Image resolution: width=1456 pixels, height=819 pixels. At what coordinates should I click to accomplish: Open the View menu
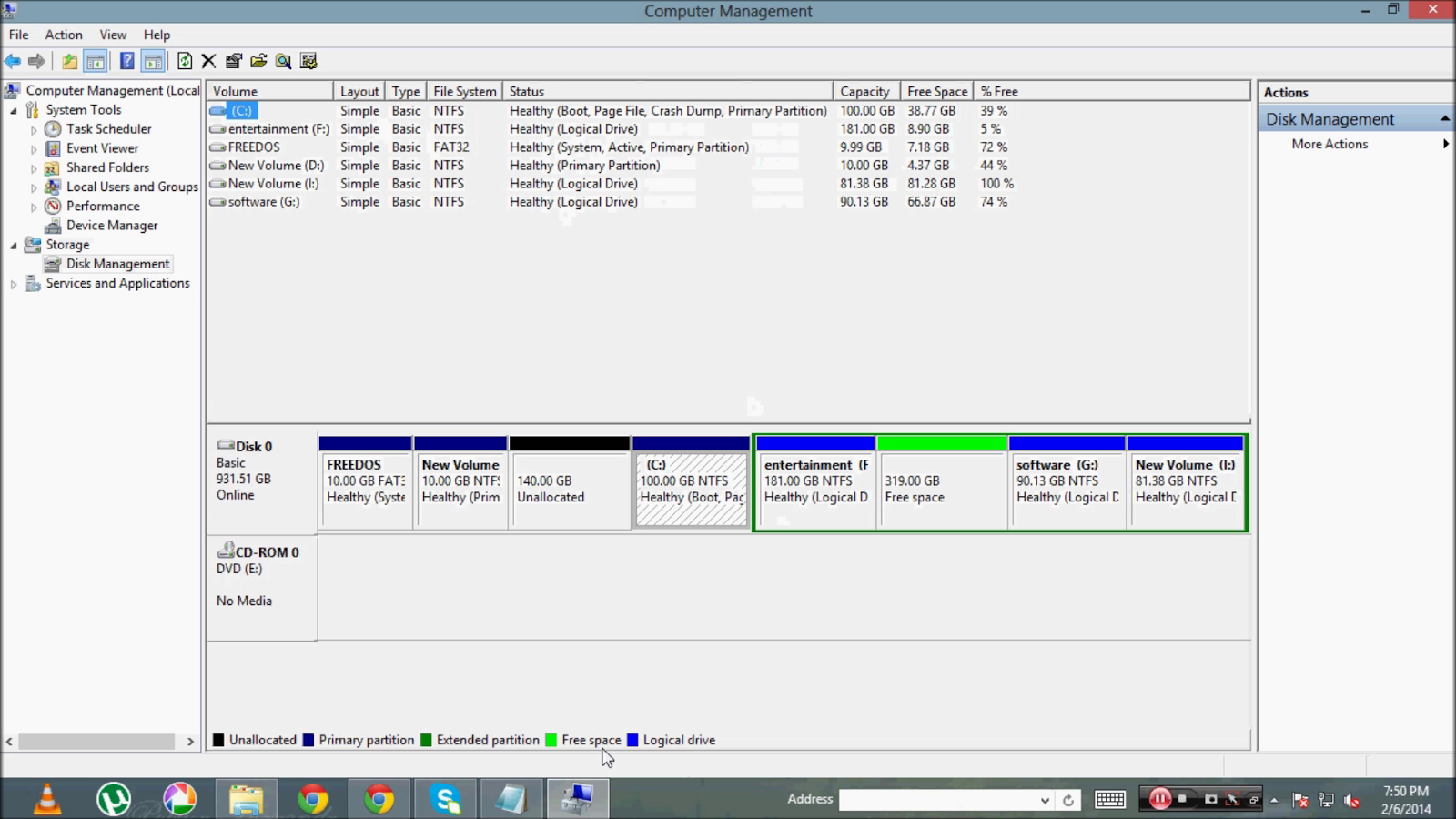(x=112, y=35)
